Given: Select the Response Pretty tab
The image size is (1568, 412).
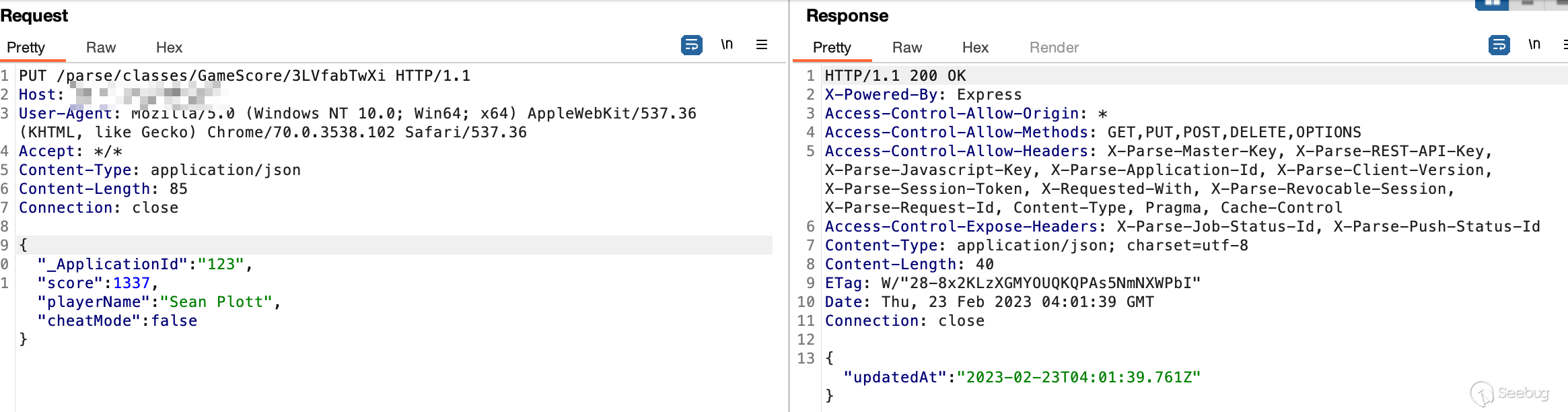Looking at the screenshot, I should coord(832,47).
